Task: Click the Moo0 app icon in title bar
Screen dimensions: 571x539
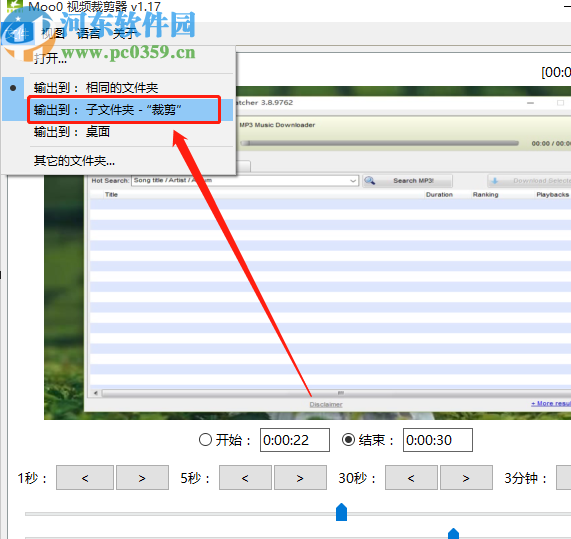Action: [x=15, y=7]
